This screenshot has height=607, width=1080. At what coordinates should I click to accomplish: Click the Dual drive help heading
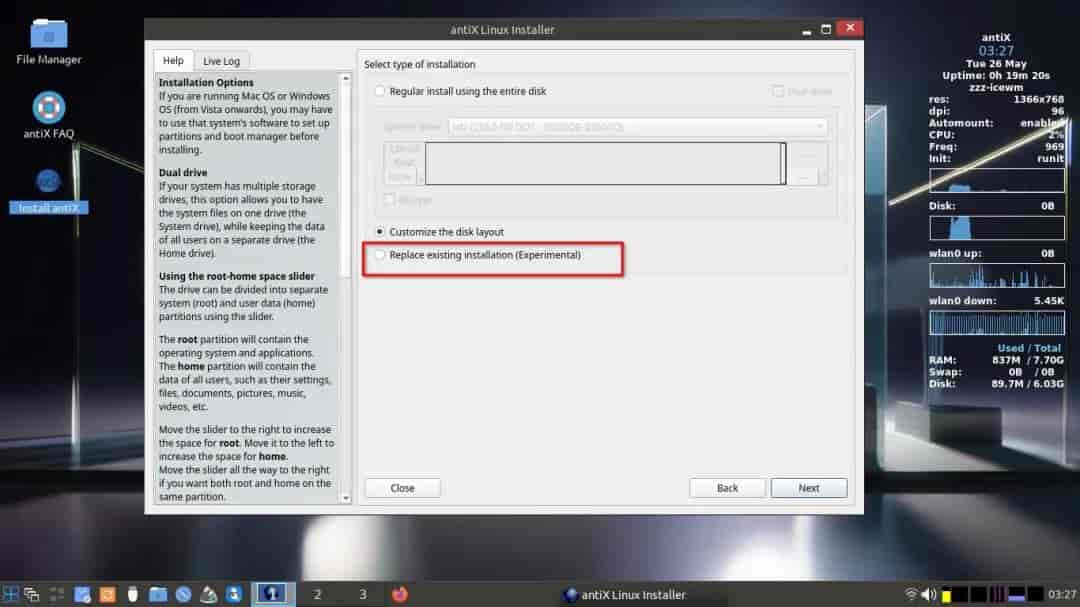183,172
